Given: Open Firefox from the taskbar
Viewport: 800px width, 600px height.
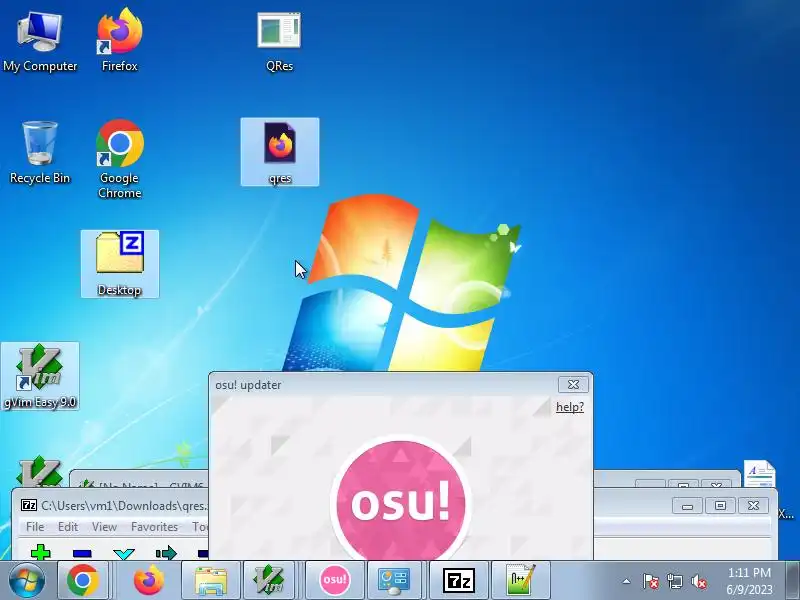Looking at the screenshot, I should pos(148,580).
